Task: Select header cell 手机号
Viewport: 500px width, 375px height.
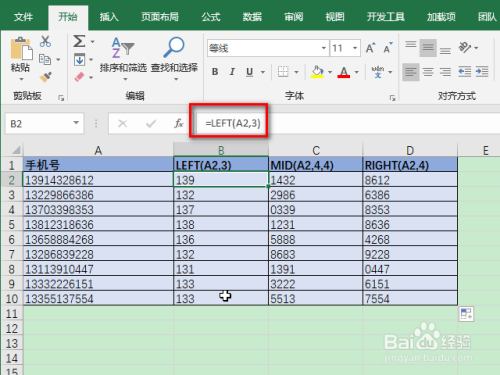Action: pyautogui.click(x=98, y=165)
